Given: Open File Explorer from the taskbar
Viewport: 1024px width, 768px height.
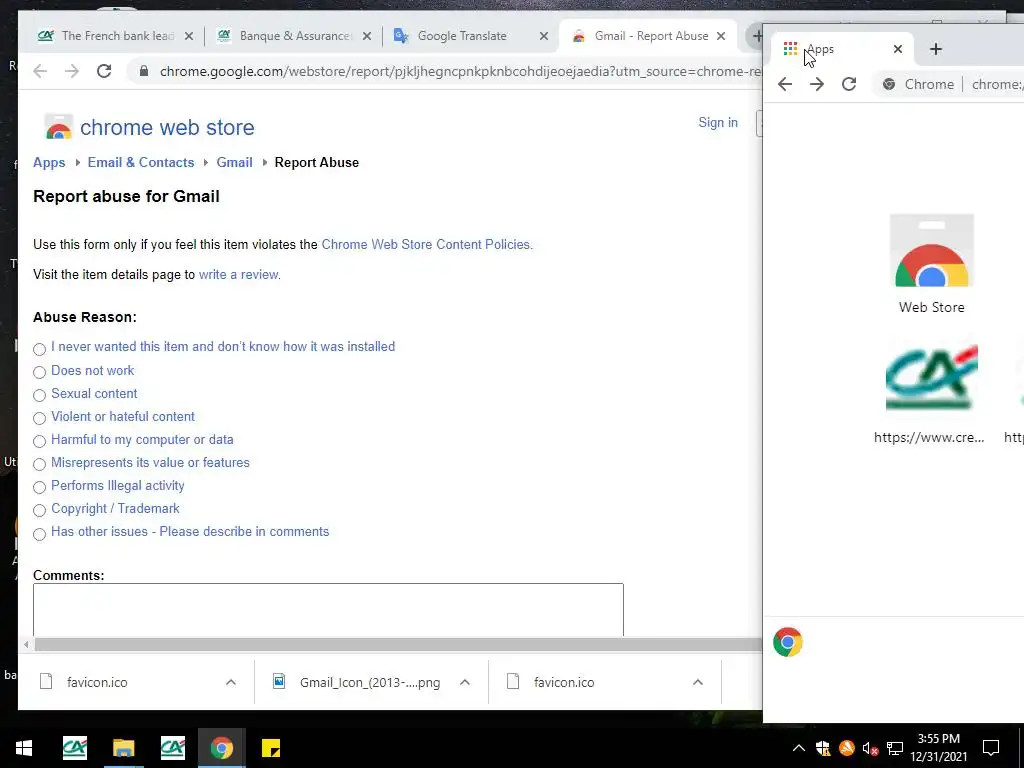Looking at the screenshot, I should pyautogui.click(x=123, y=748).
